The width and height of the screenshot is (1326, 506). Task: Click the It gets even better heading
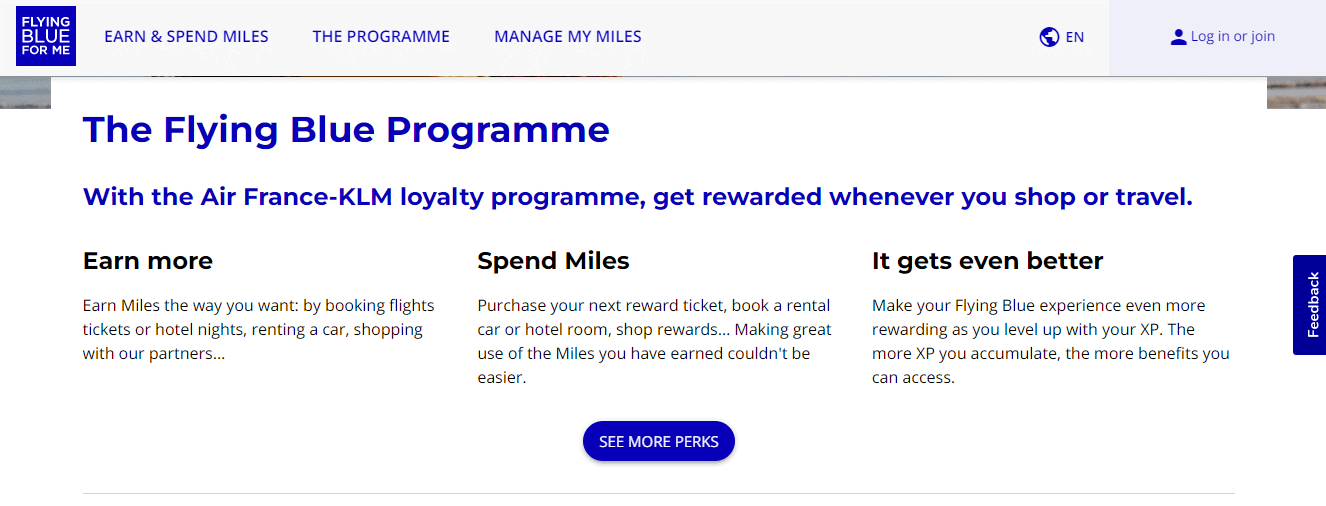[987, 261]
